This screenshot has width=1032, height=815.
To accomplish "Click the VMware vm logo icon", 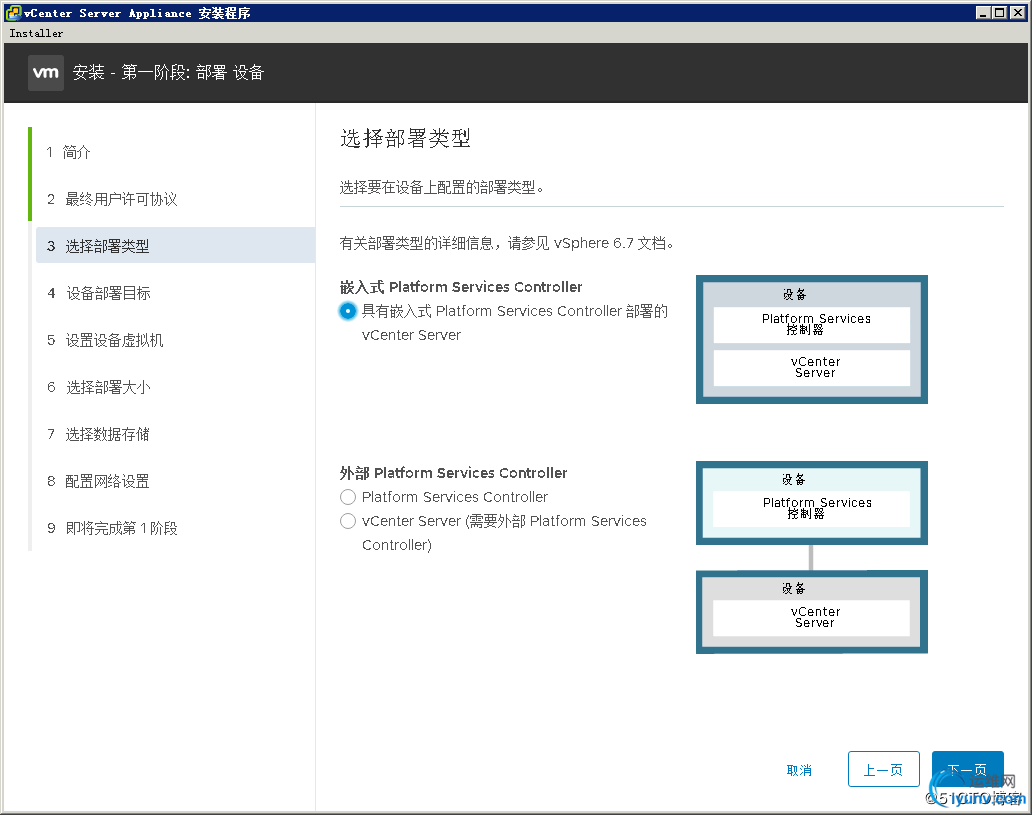I will tap(45, 72).
